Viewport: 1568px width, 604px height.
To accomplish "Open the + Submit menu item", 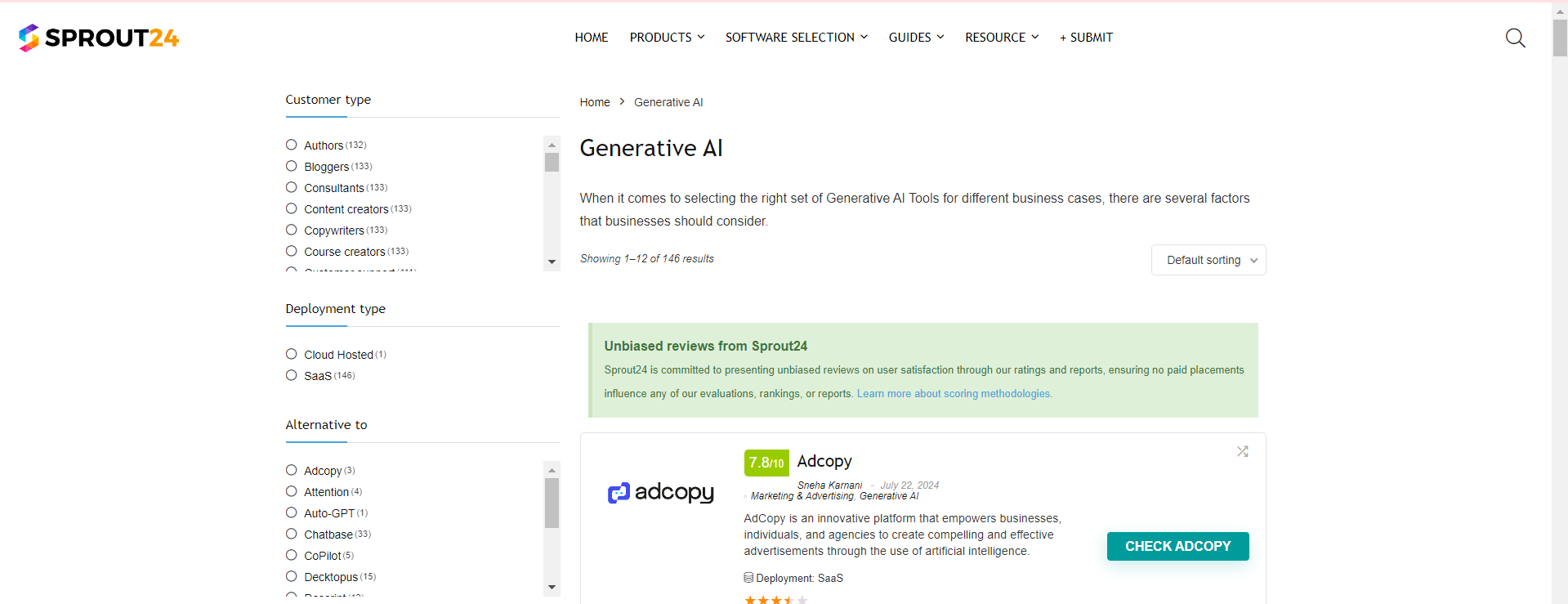I will click(x=1086, y=38).
